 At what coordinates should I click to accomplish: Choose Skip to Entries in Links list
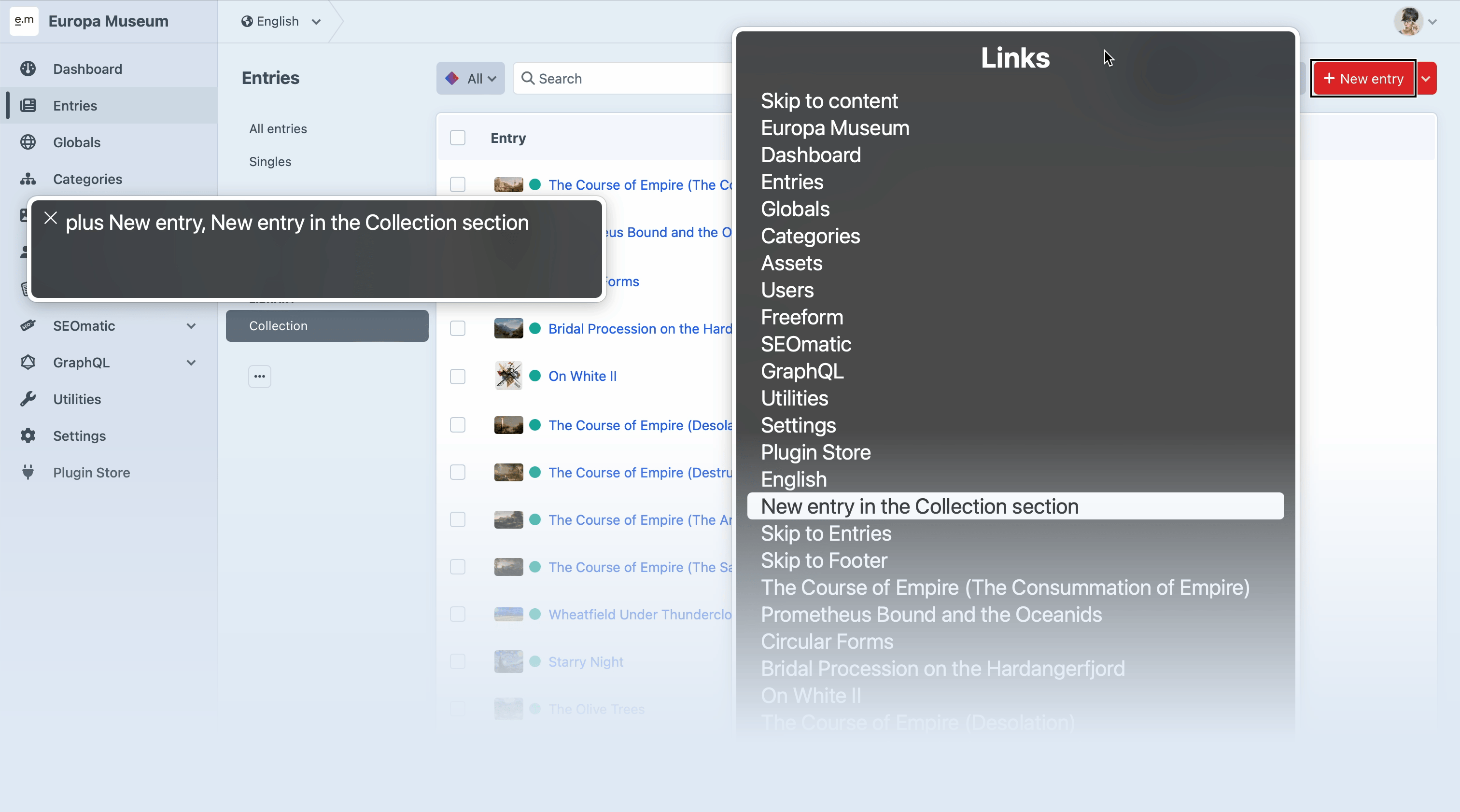[825, 533]
